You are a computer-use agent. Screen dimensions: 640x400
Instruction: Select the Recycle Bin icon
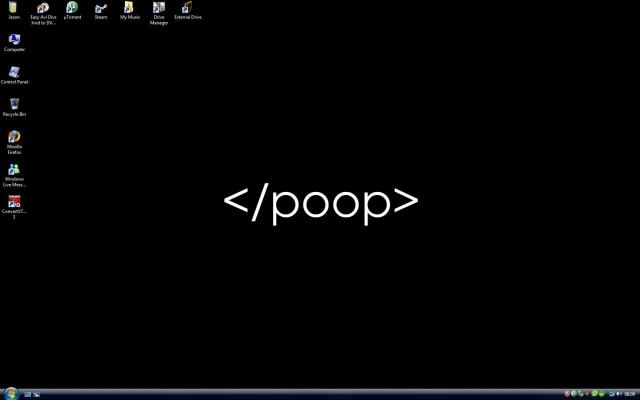click(14, 107)
